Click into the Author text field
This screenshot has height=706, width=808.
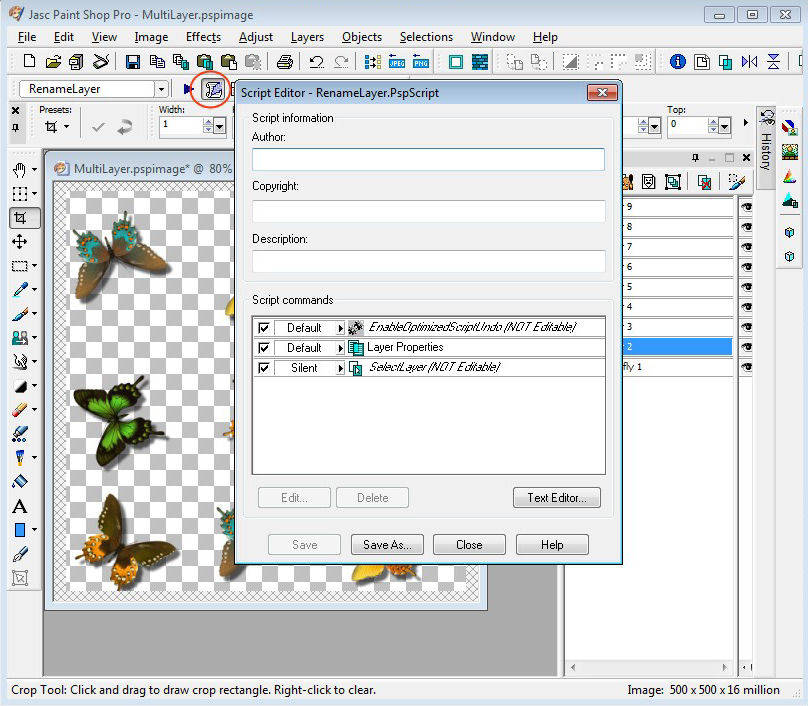tap(428, 159)
